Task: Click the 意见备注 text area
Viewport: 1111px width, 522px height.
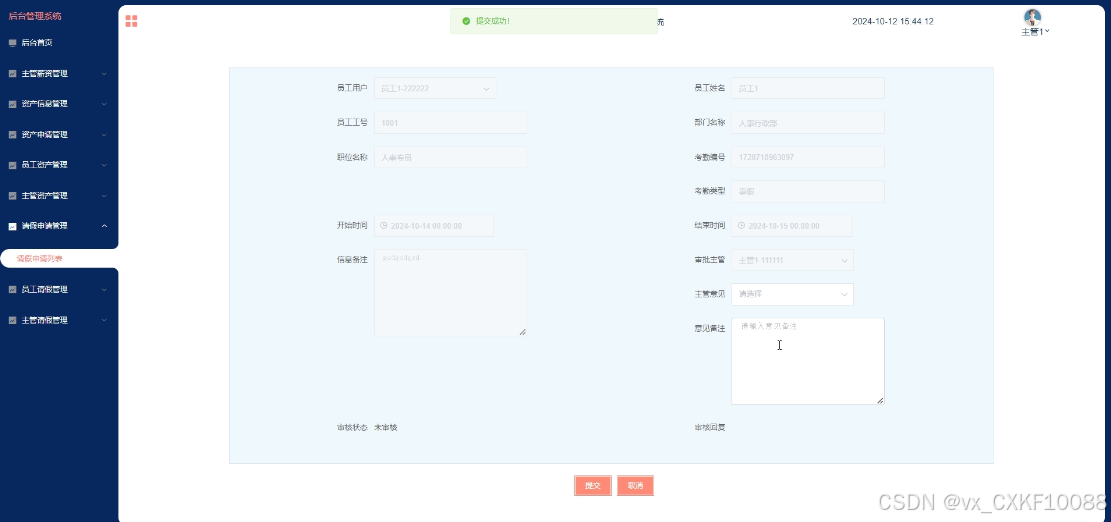Action: tap(808, 361)
